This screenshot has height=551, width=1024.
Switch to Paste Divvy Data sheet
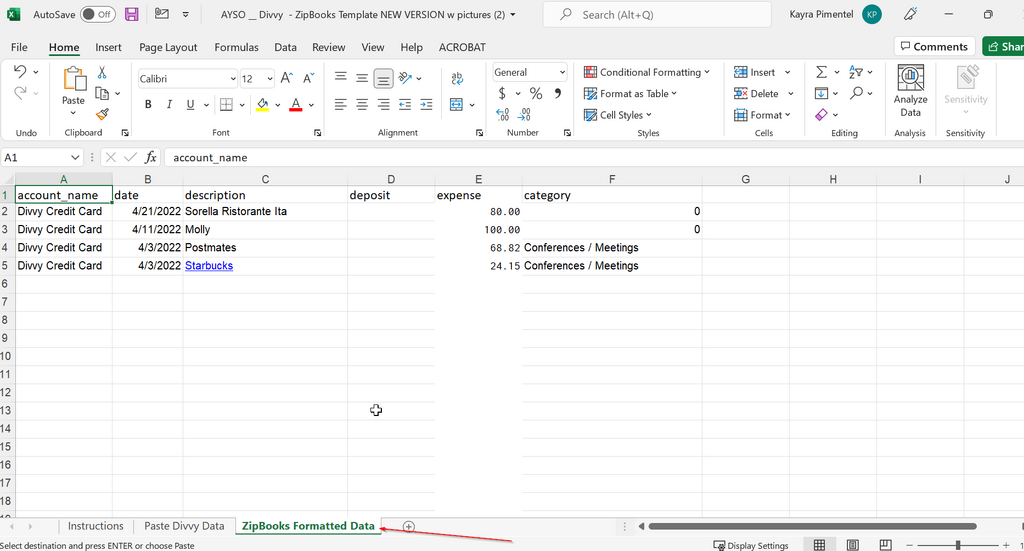pyautogui.click(x=184, y=526)
